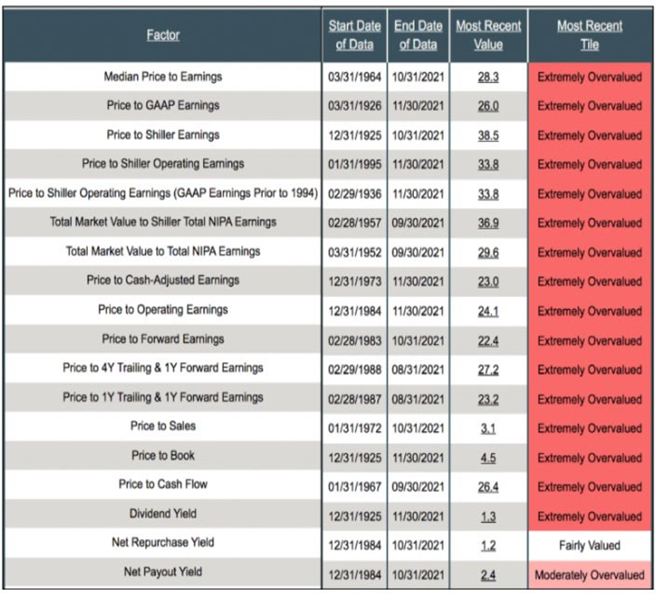
Task: Open the 38.5 value link
Action: coord(488,136)
